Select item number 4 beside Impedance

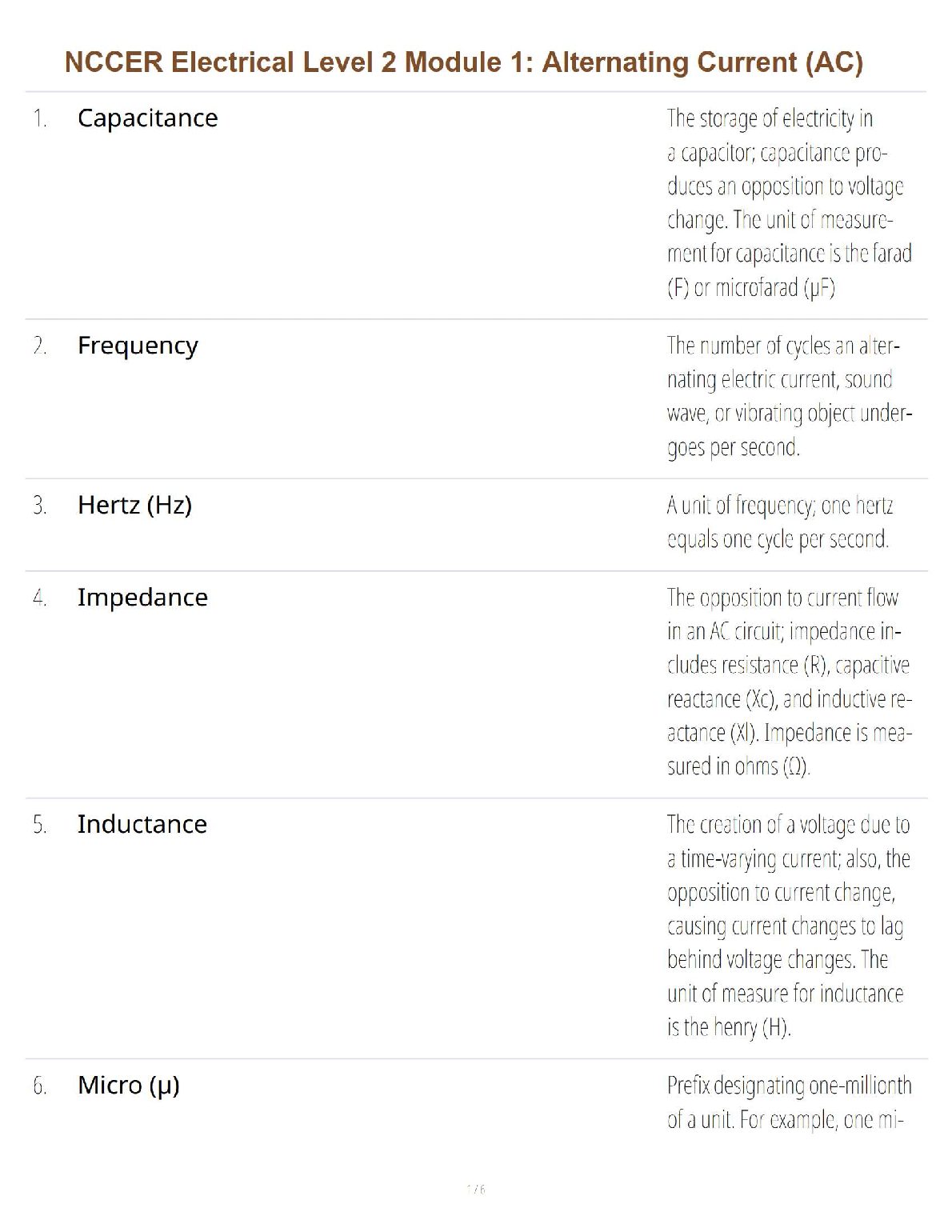click(x=39, y=598)
